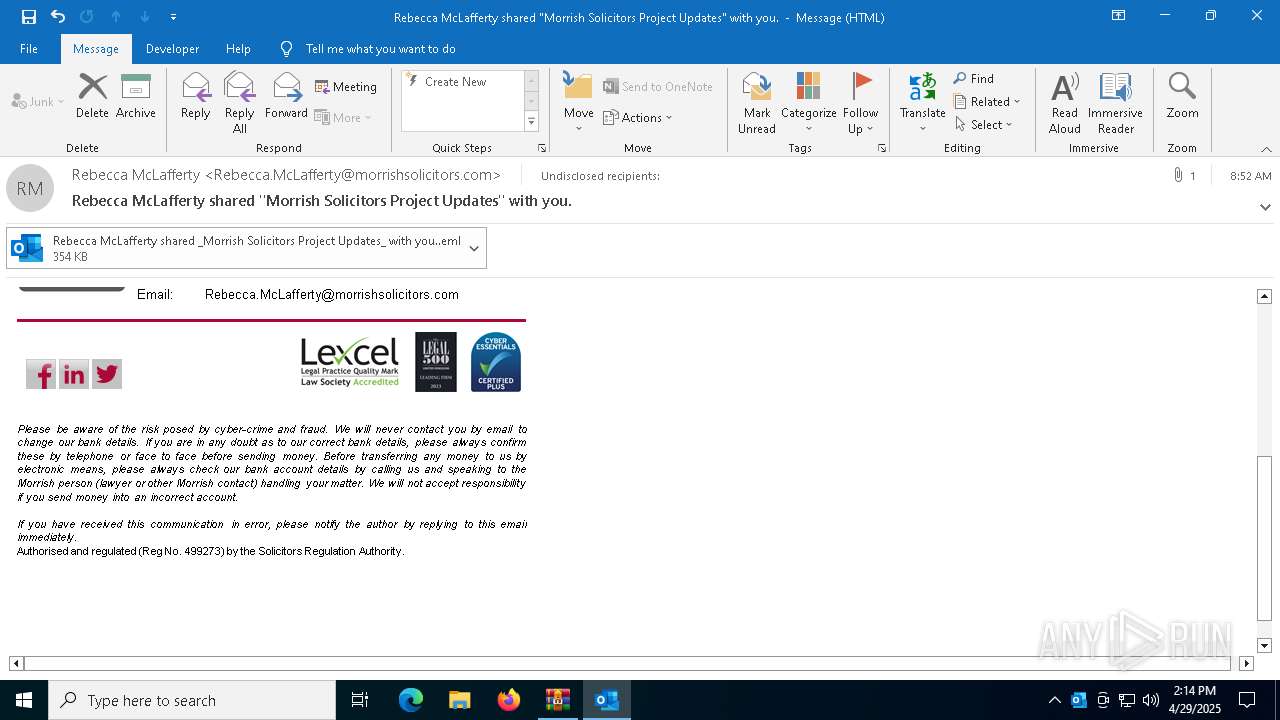Click horizontal scrollbar right arrow
Image resolution: width=1280 pixels, height=720 pixels.
[x=1246, y=663]
